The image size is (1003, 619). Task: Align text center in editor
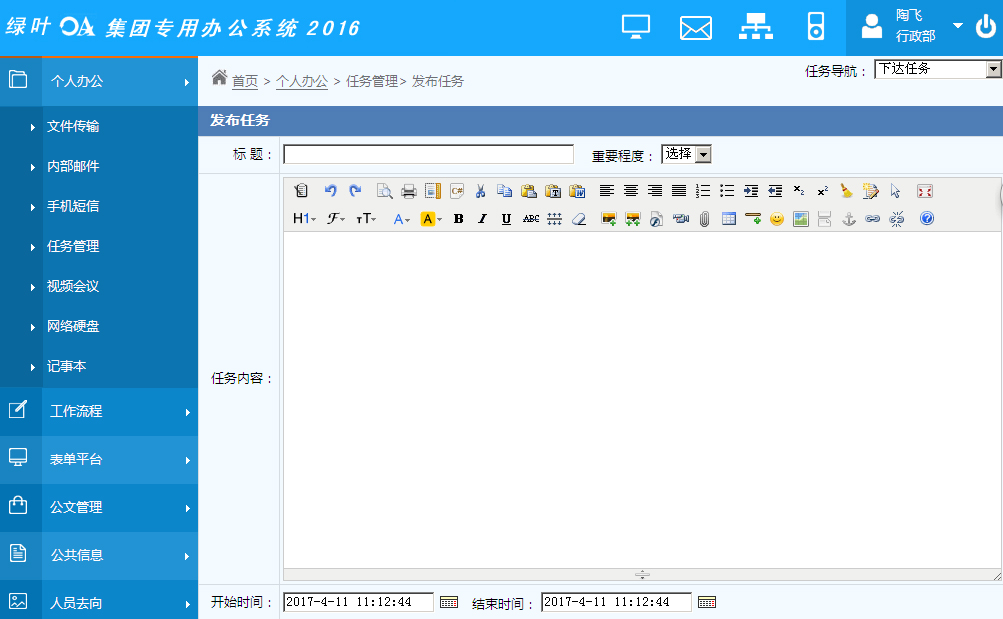pos(631,191)
